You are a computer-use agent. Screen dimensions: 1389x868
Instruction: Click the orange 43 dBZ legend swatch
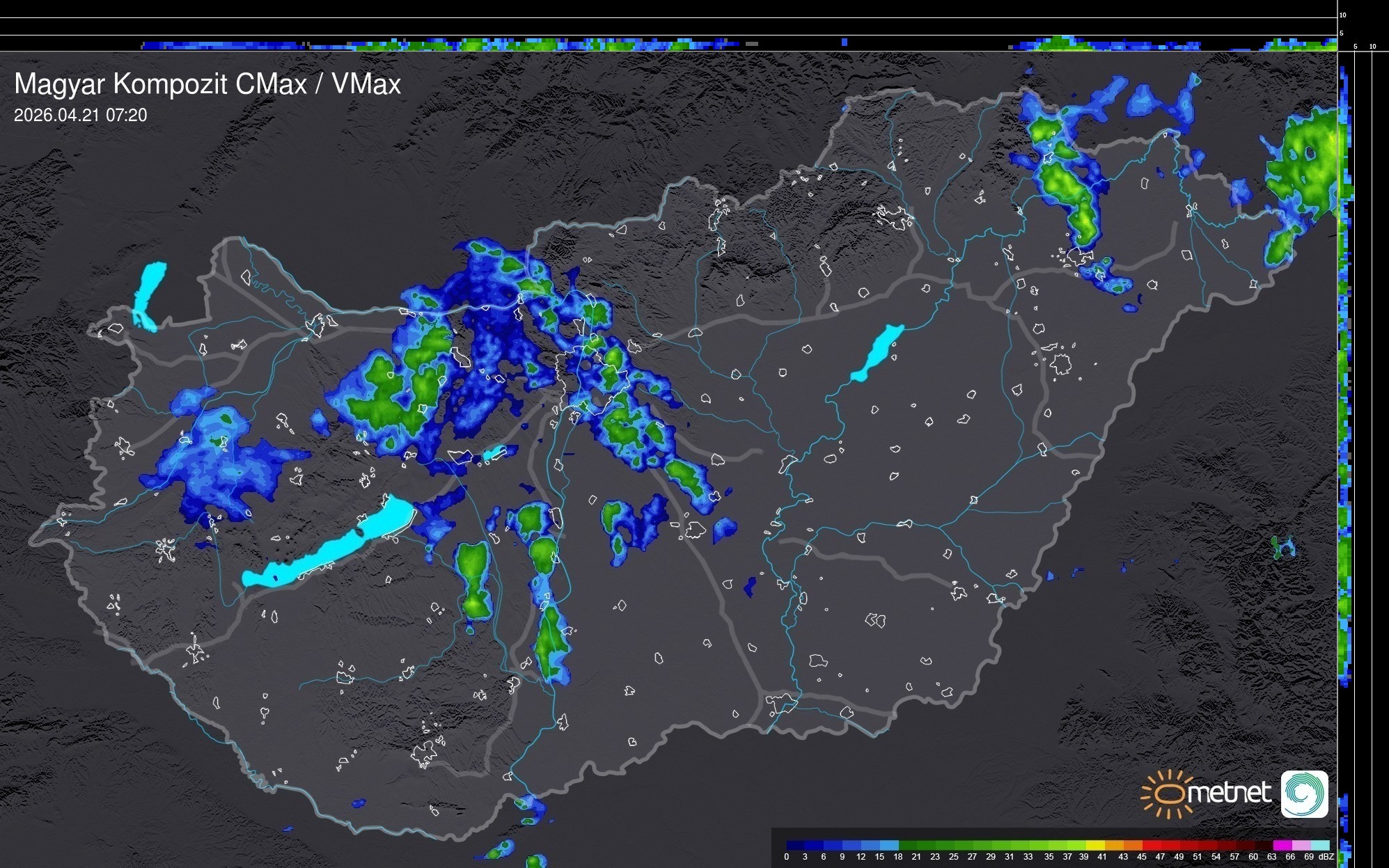(x=1133, y=845)
